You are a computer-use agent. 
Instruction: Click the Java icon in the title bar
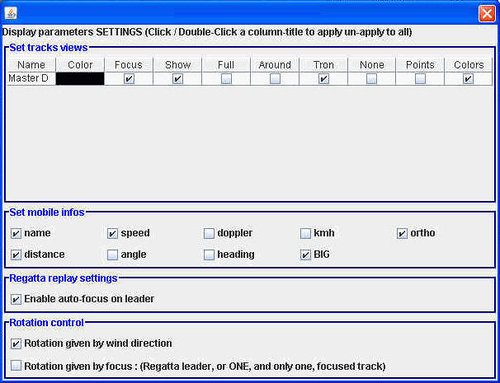tap(11, 14)
